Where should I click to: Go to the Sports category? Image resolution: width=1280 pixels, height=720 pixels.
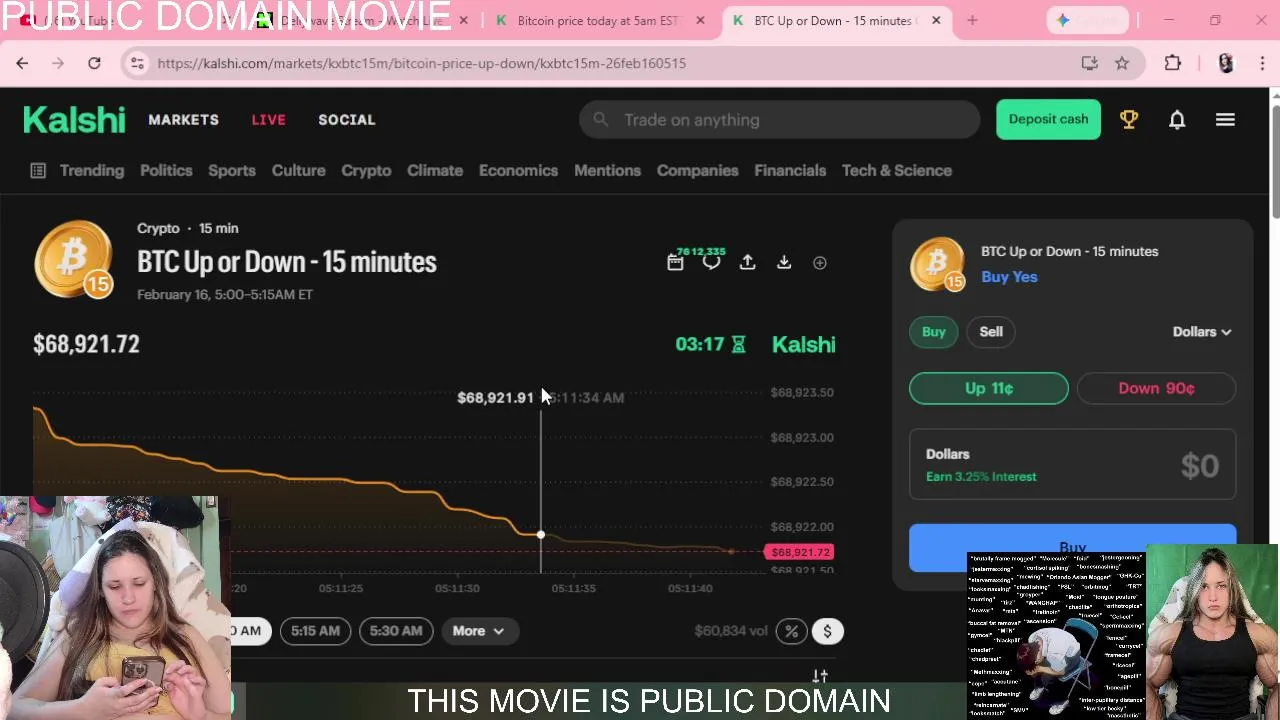tap(232, 170)
